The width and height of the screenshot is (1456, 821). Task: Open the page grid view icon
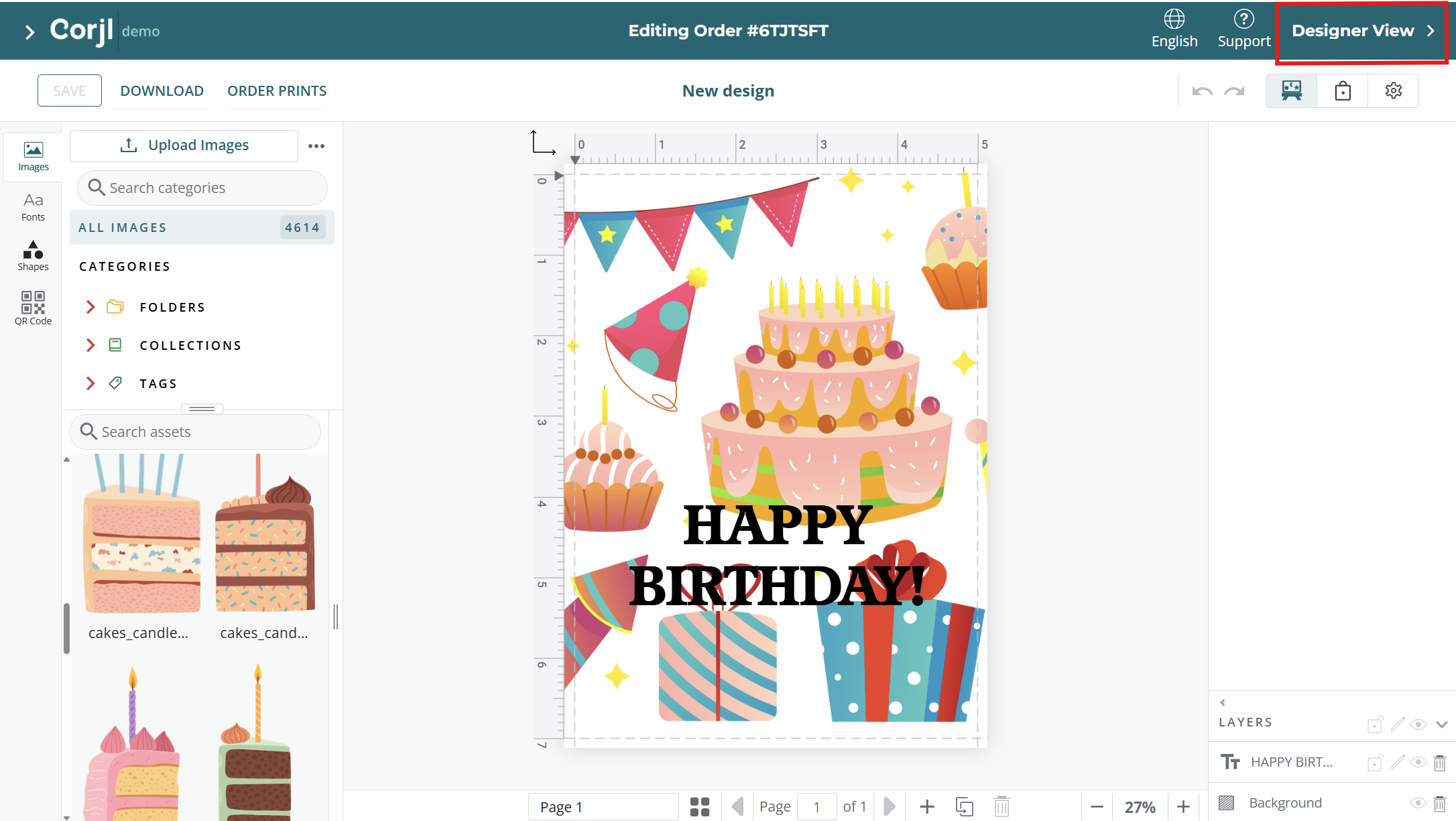tap(699, 806)
